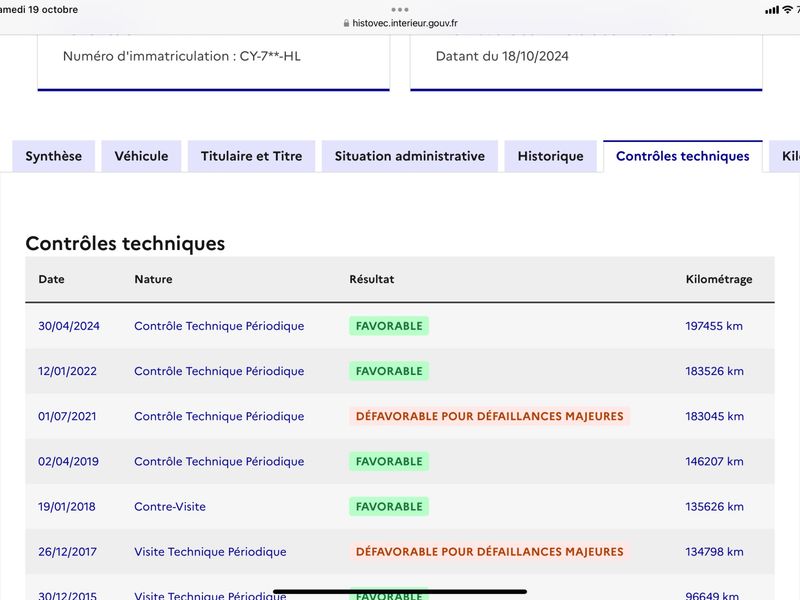Click the FAVORABLE badge for 19/01/2018
This screenshot has height=600, width=800.
pyautogui.click(x=389, y=507)
